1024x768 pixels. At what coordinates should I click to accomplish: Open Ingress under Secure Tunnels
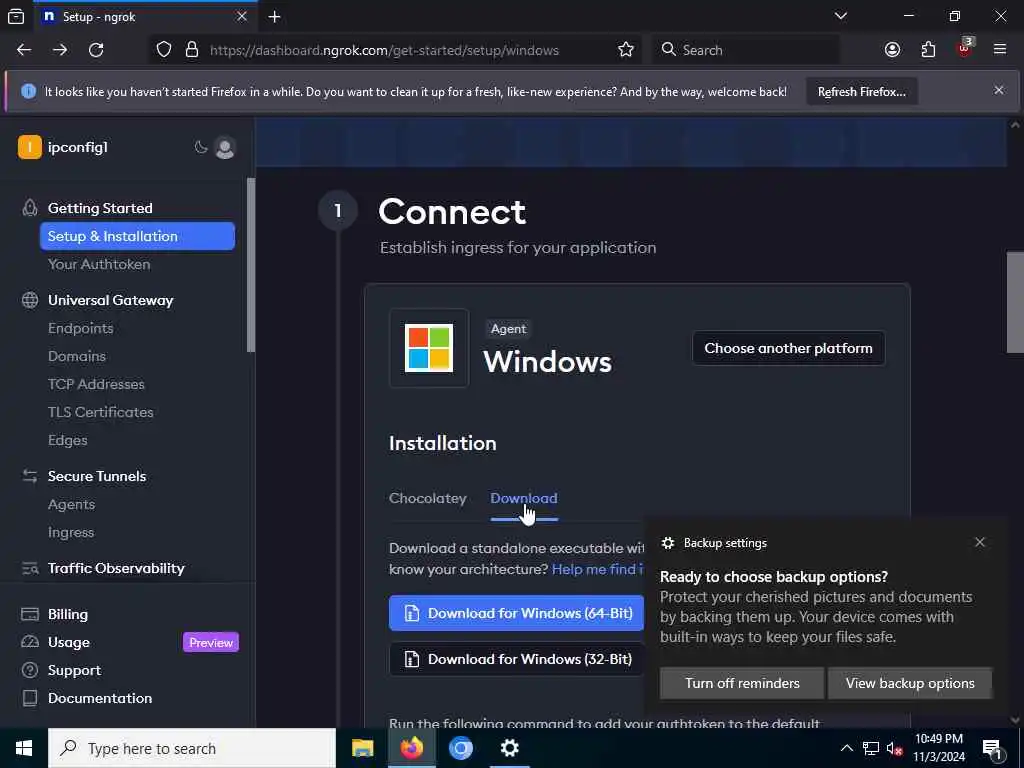pyautogui.click(x=71, y=532)
